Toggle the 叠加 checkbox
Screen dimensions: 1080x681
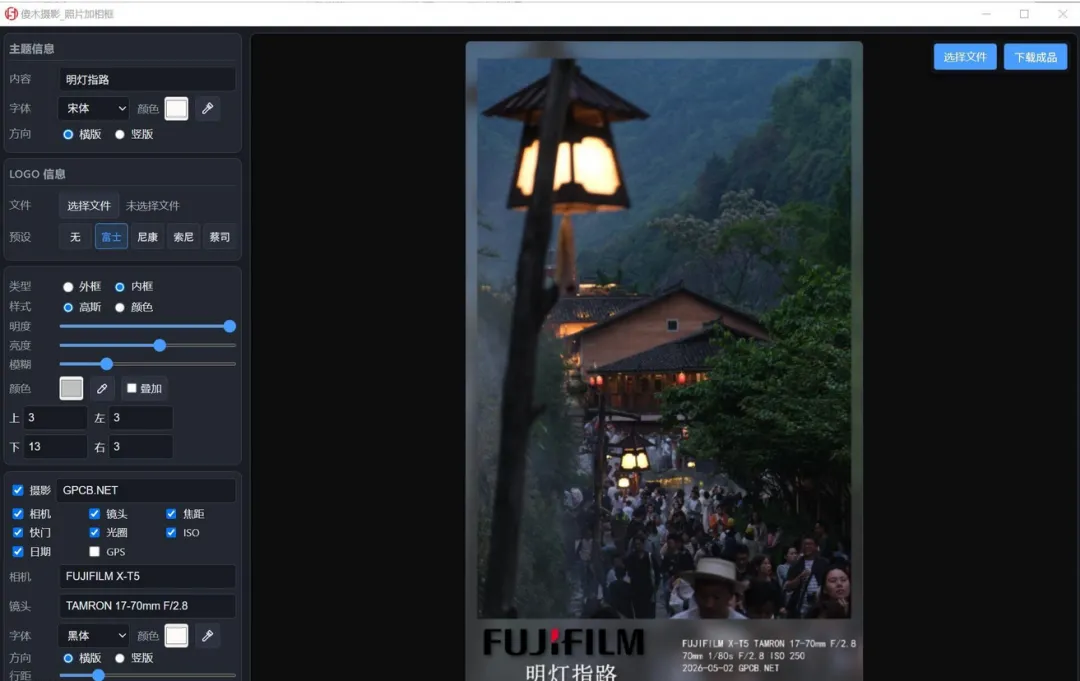coord(132,388)
